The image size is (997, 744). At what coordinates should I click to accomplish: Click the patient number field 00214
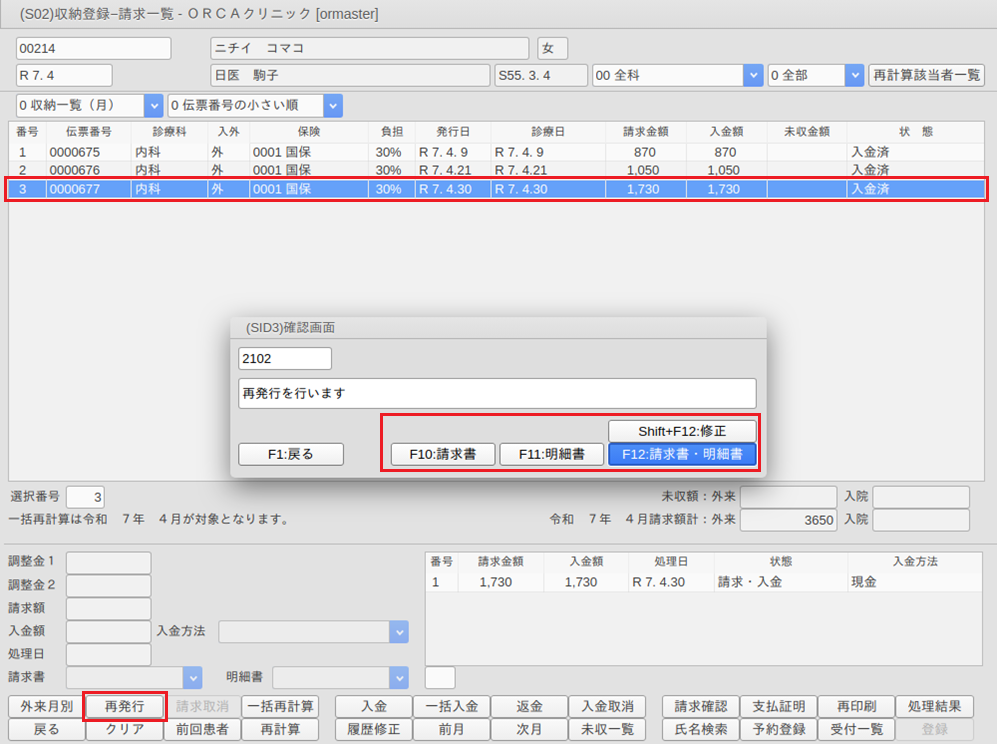click(x=93, y=49)
